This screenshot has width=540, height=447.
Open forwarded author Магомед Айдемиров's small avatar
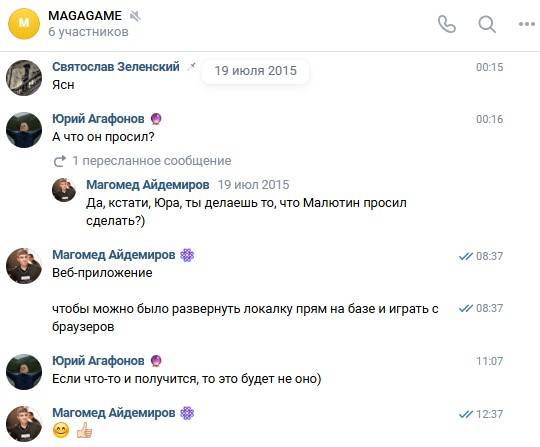coord(64,190)
